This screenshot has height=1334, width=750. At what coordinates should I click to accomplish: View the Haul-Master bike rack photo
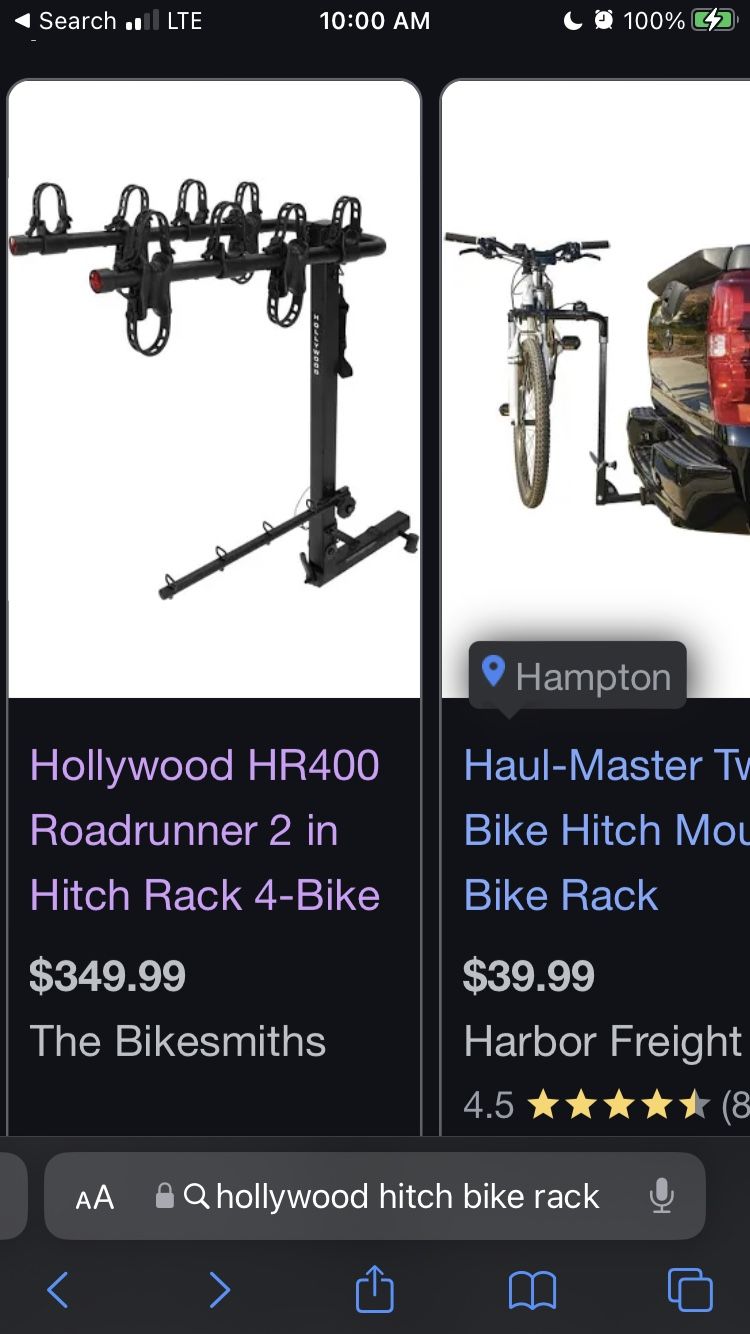tap(596, 389)
